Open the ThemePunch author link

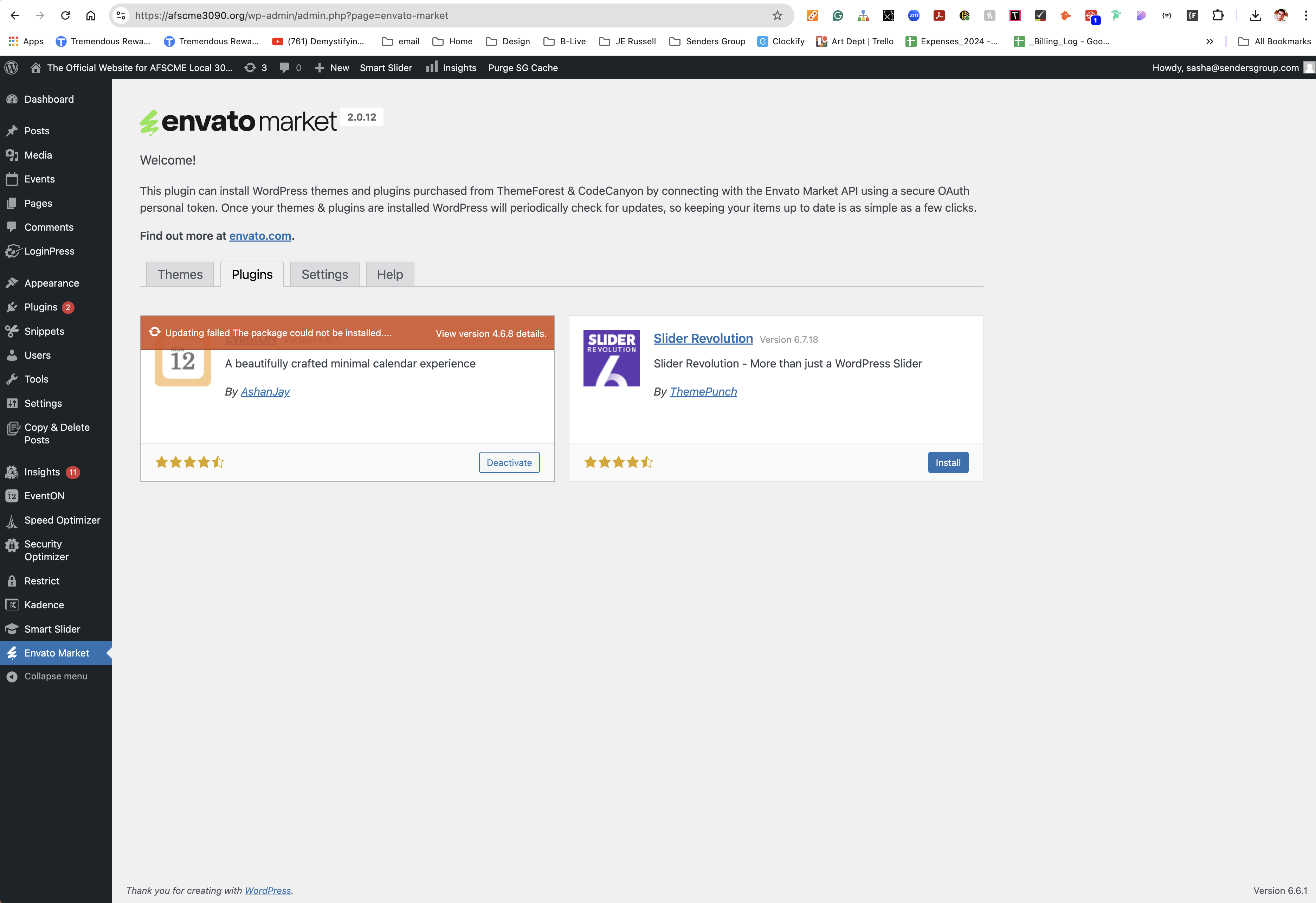click(703, 391)
